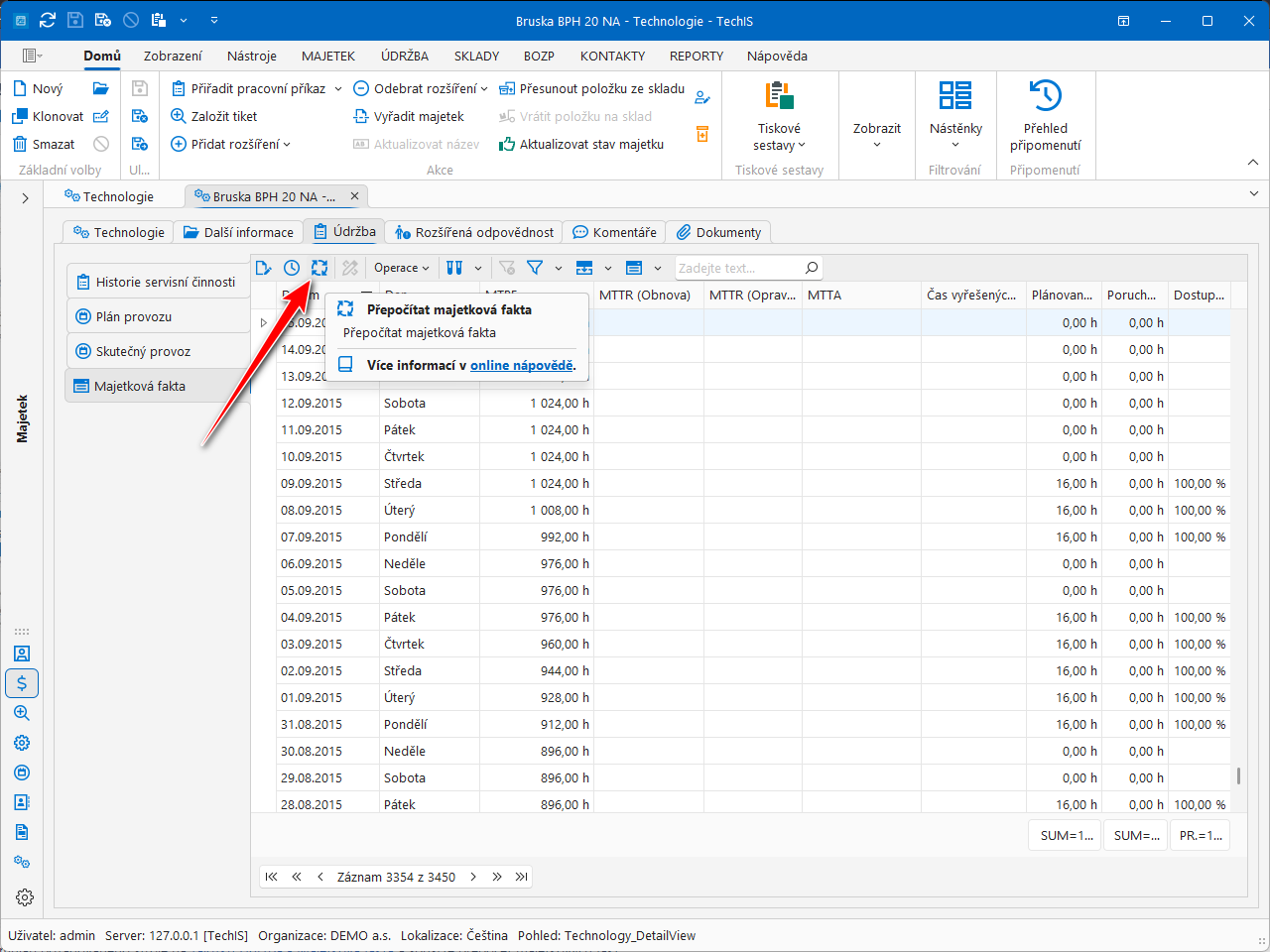The image size is (1270, 952).
Task: Follow the online nápovědě link
Action: (521, 365)
